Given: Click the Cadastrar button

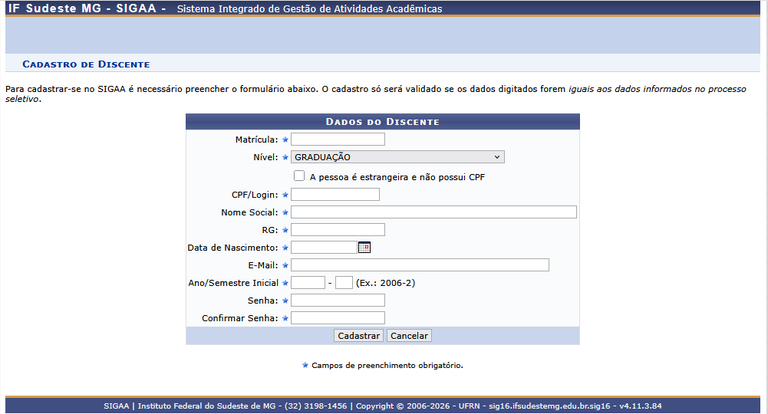Looking at the screenshot, I should [358, 336].
